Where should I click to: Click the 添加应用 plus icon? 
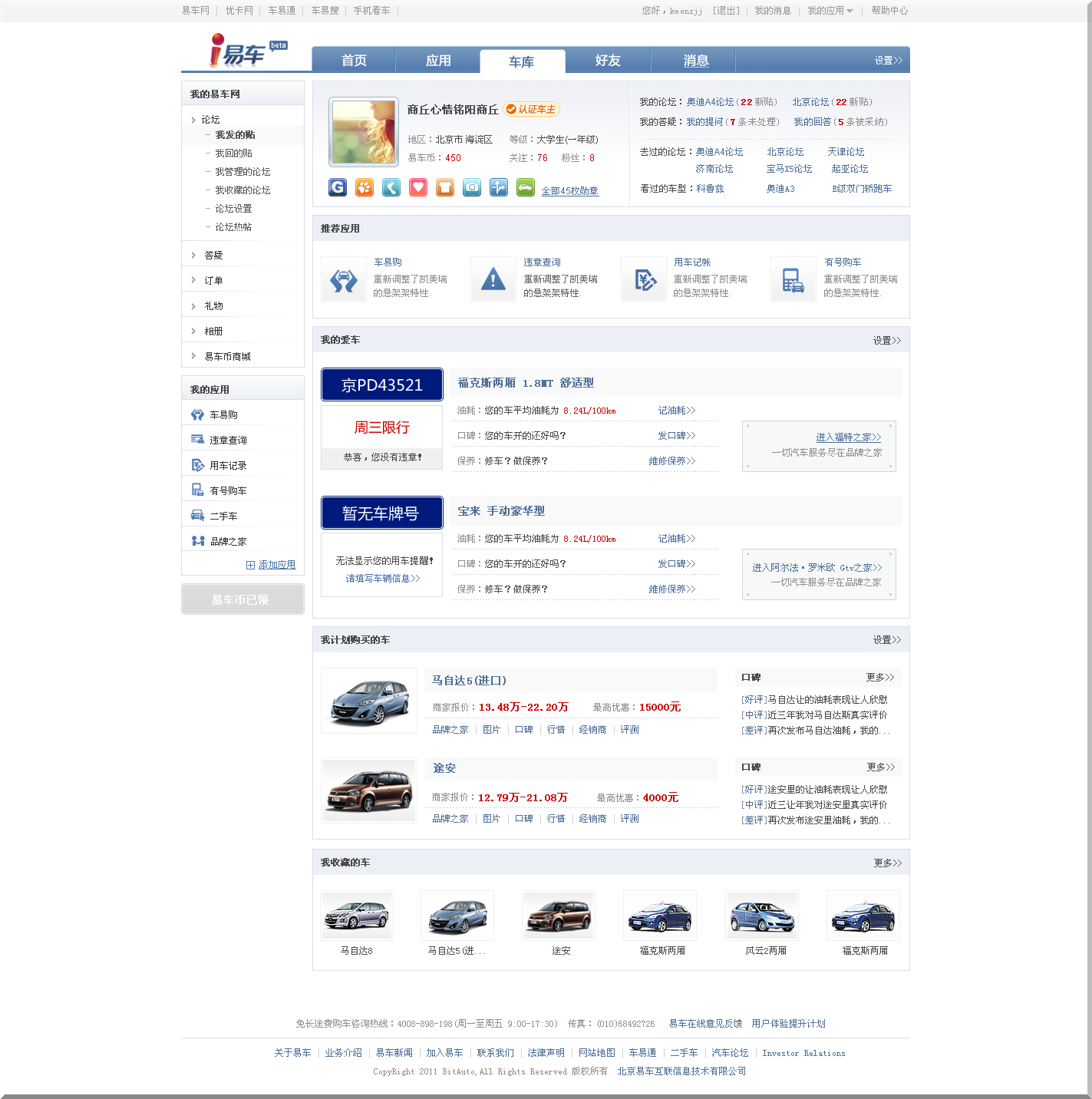coord(250,565)
